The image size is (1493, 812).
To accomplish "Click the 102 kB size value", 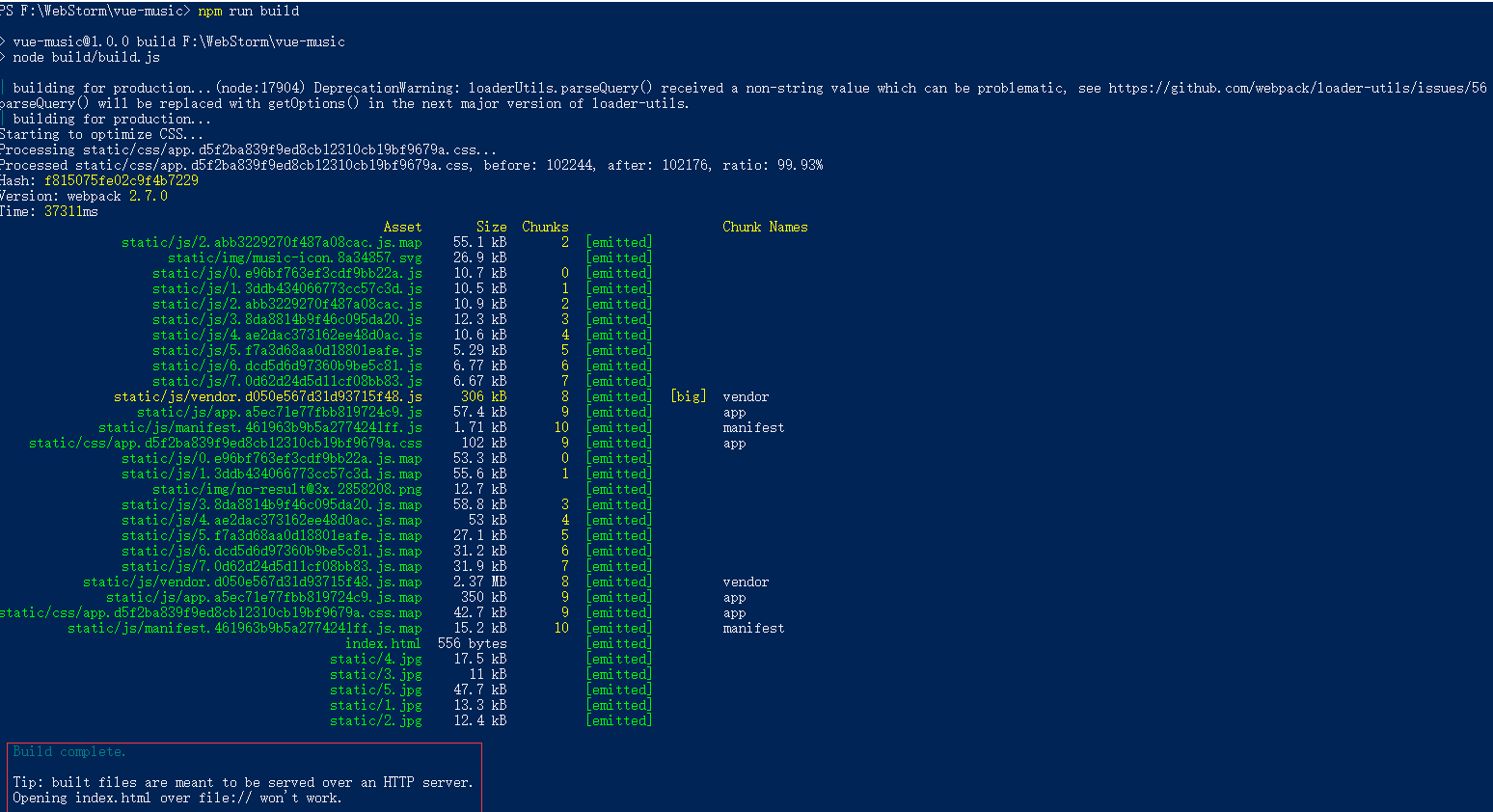I will 484,443.
